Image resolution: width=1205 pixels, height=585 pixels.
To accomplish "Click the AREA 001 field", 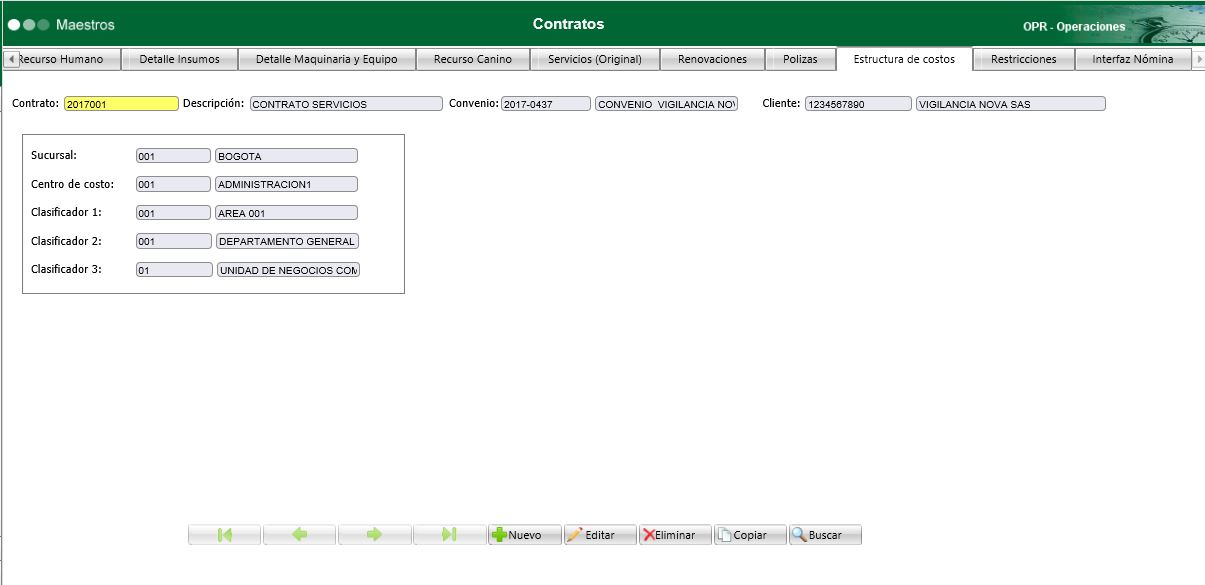I will pos(286,213).
